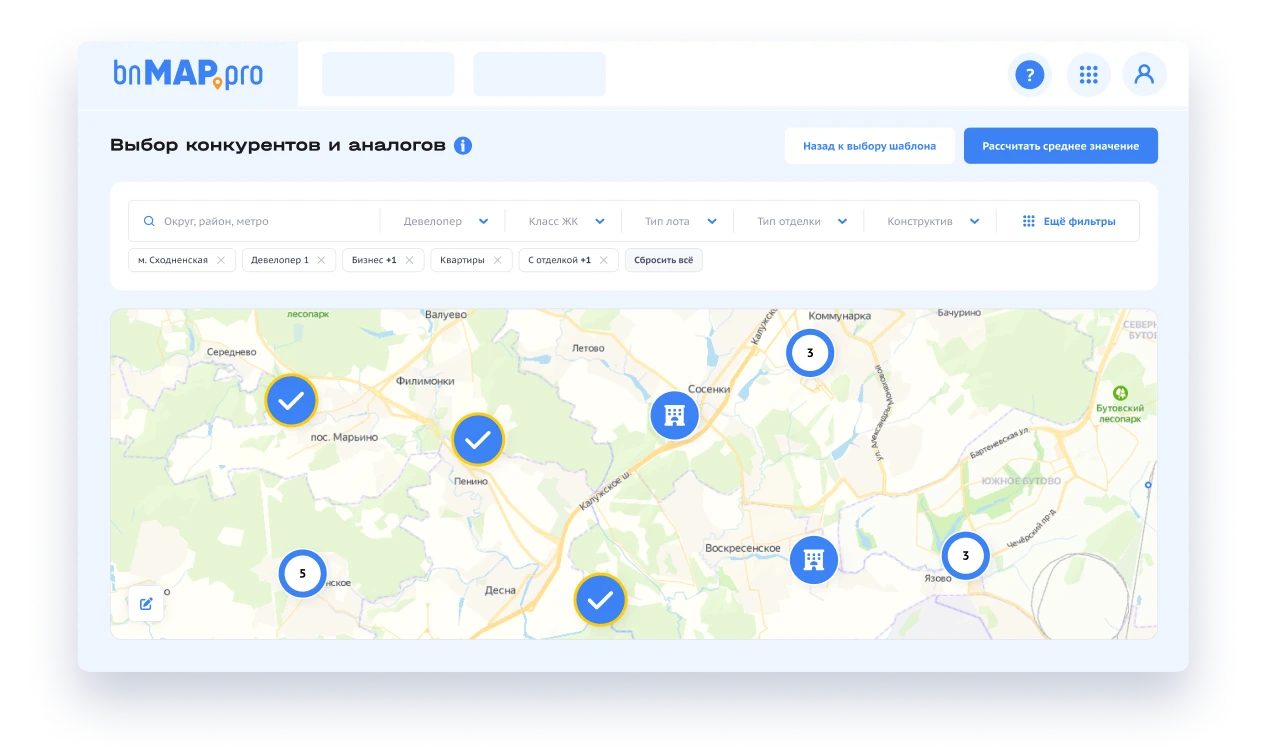Click Назад к выбору шаблона button

[869, 146]
